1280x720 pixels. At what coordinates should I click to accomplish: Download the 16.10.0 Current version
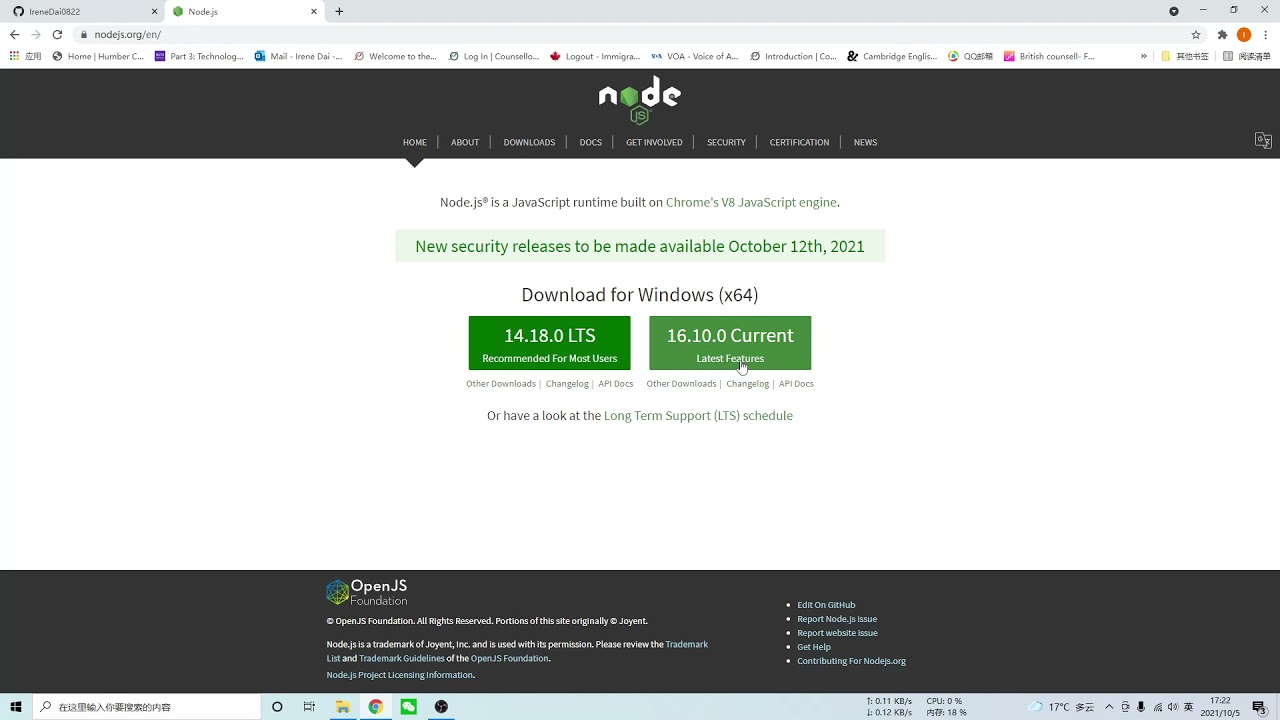pos(730,343)
